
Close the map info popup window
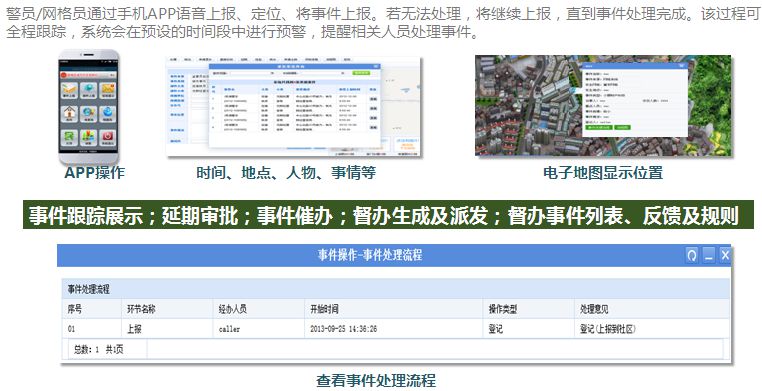click(x=682, y=66)
